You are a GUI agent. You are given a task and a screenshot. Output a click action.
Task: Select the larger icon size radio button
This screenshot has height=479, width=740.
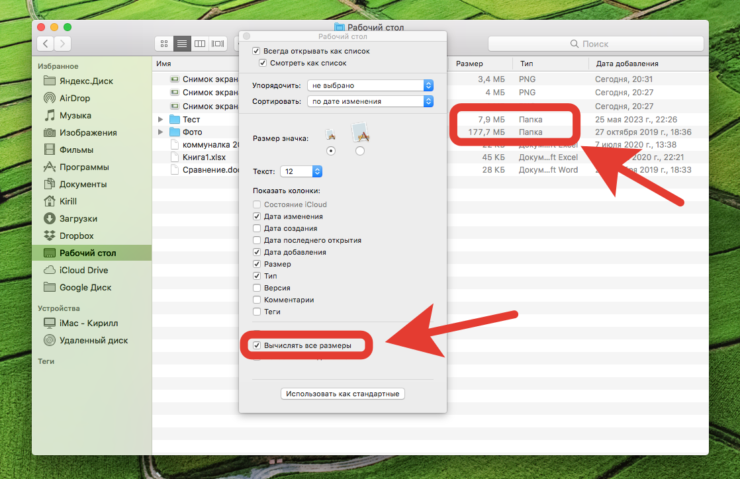click(360, 151)
